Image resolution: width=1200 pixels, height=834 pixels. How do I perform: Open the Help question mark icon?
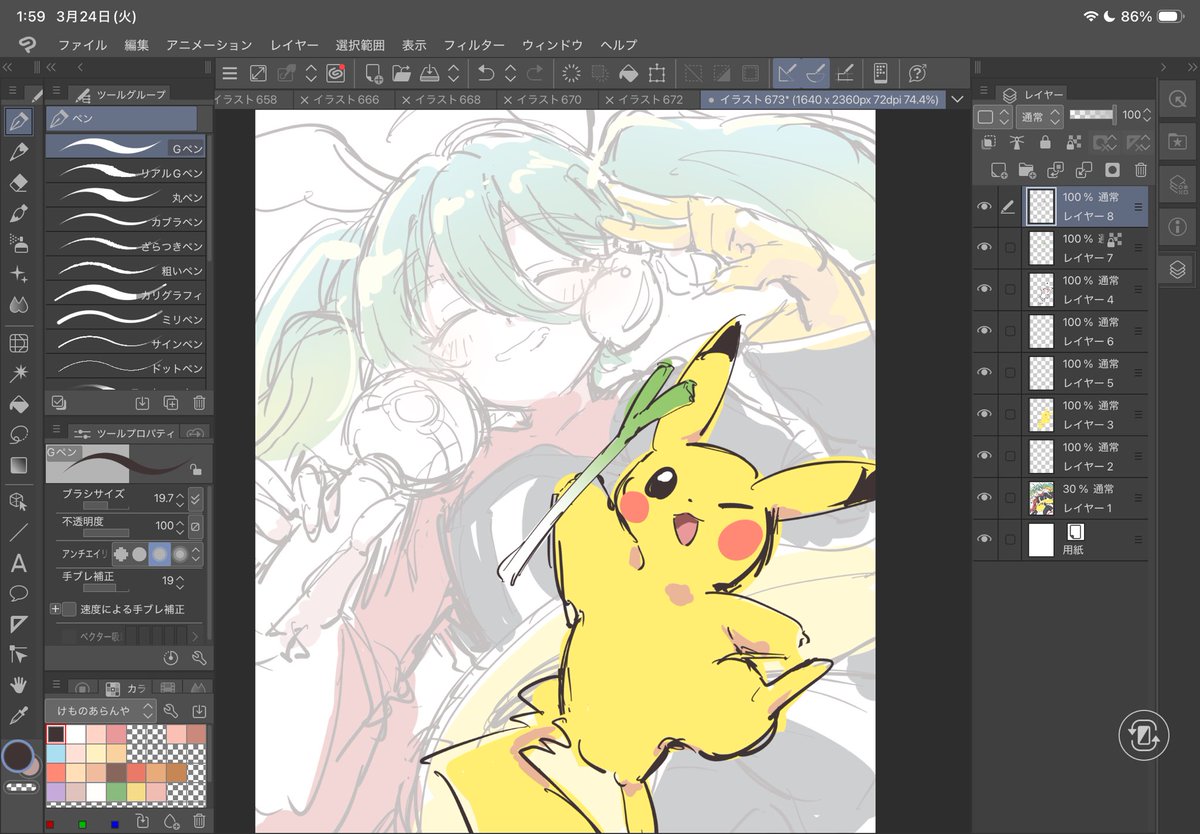pyautogui.click(x=916, y=72)
